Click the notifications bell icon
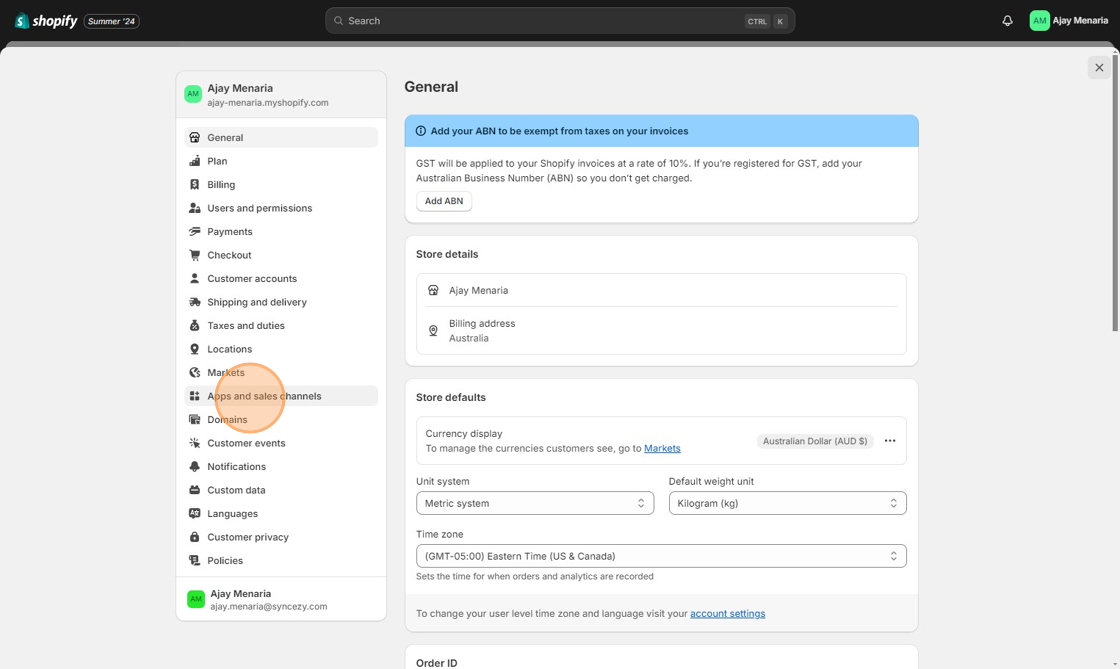 click(x=1007, y=21)
